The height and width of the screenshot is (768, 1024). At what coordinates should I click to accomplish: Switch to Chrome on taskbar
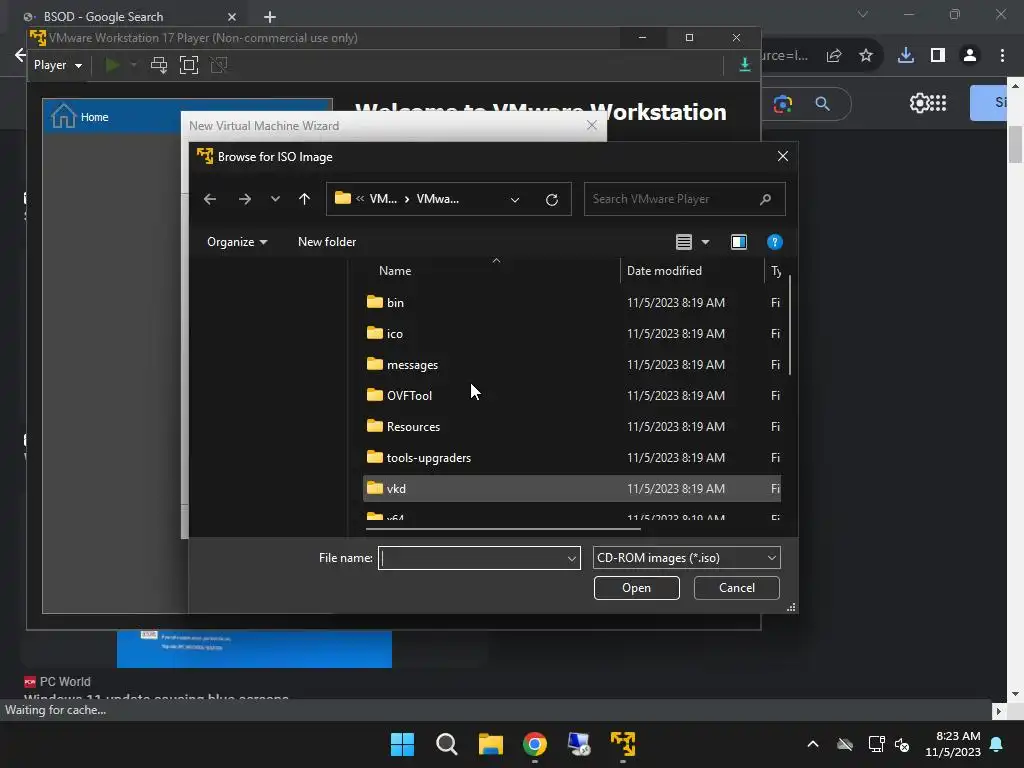[x=535, y=744]
